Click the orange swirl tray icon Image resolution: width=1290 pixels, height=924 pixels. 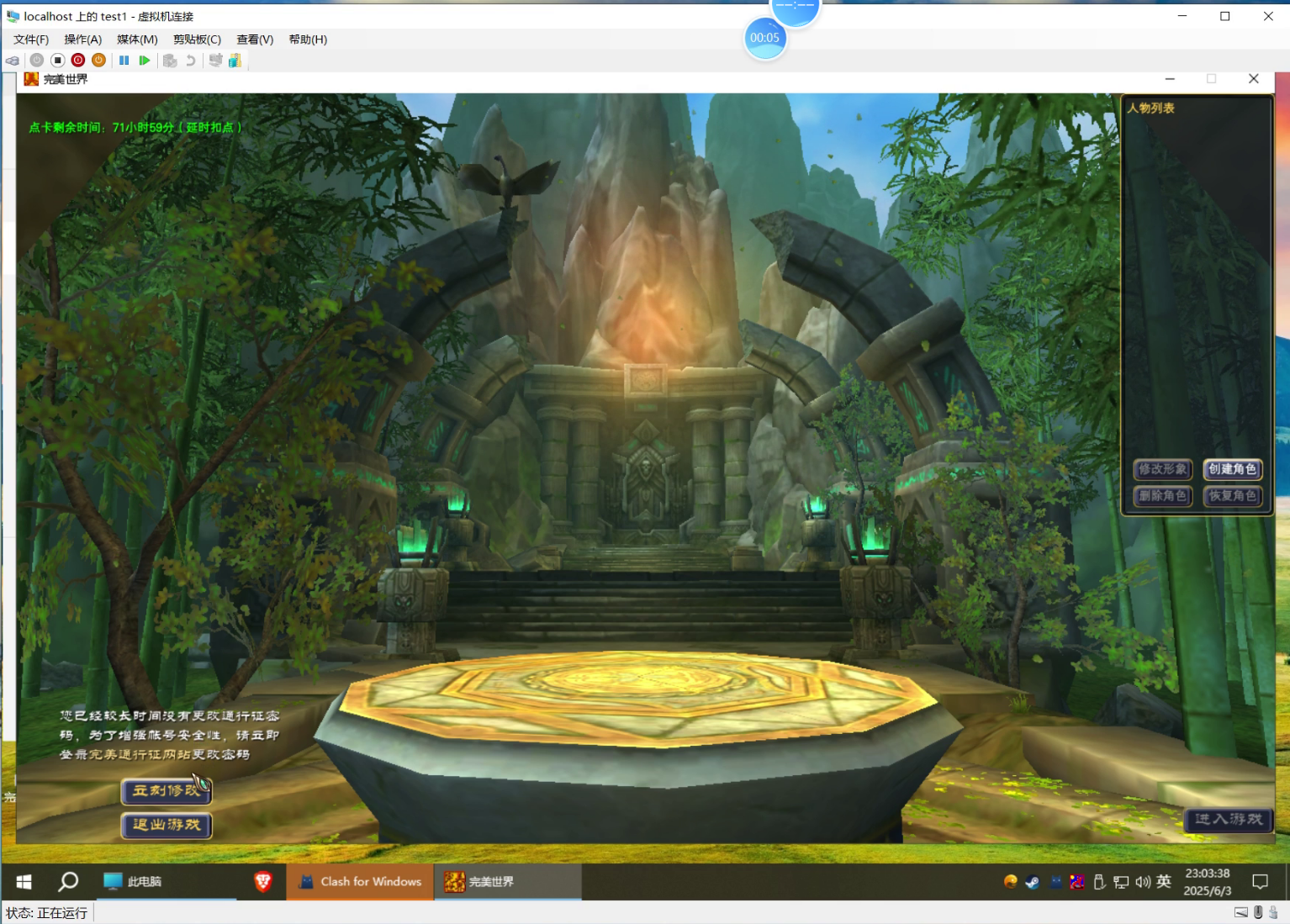[x=1011, y=881]
